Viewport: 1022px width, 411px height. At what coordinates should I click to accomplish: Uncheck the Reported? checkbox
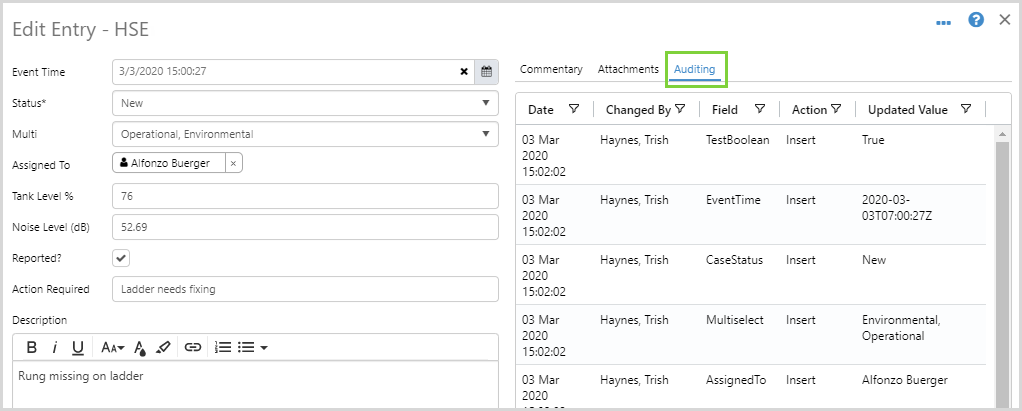point(121,258)
